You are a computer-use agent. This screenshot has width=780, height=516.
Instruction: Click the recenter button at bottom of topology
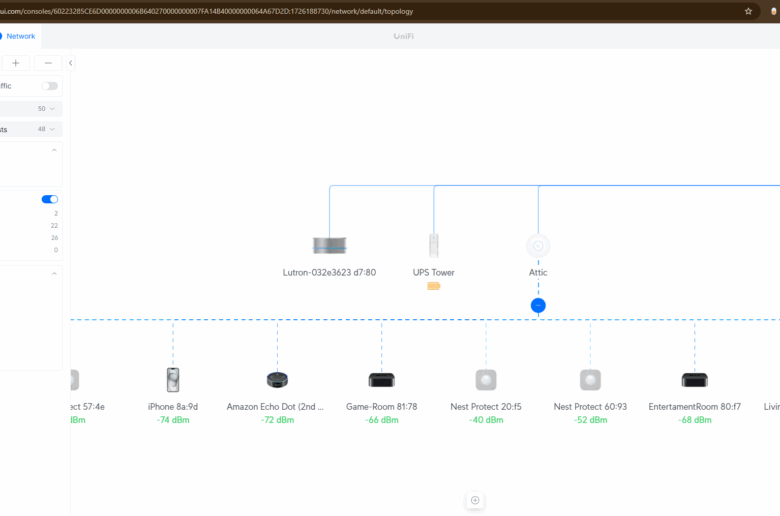(x=475, y=500)
